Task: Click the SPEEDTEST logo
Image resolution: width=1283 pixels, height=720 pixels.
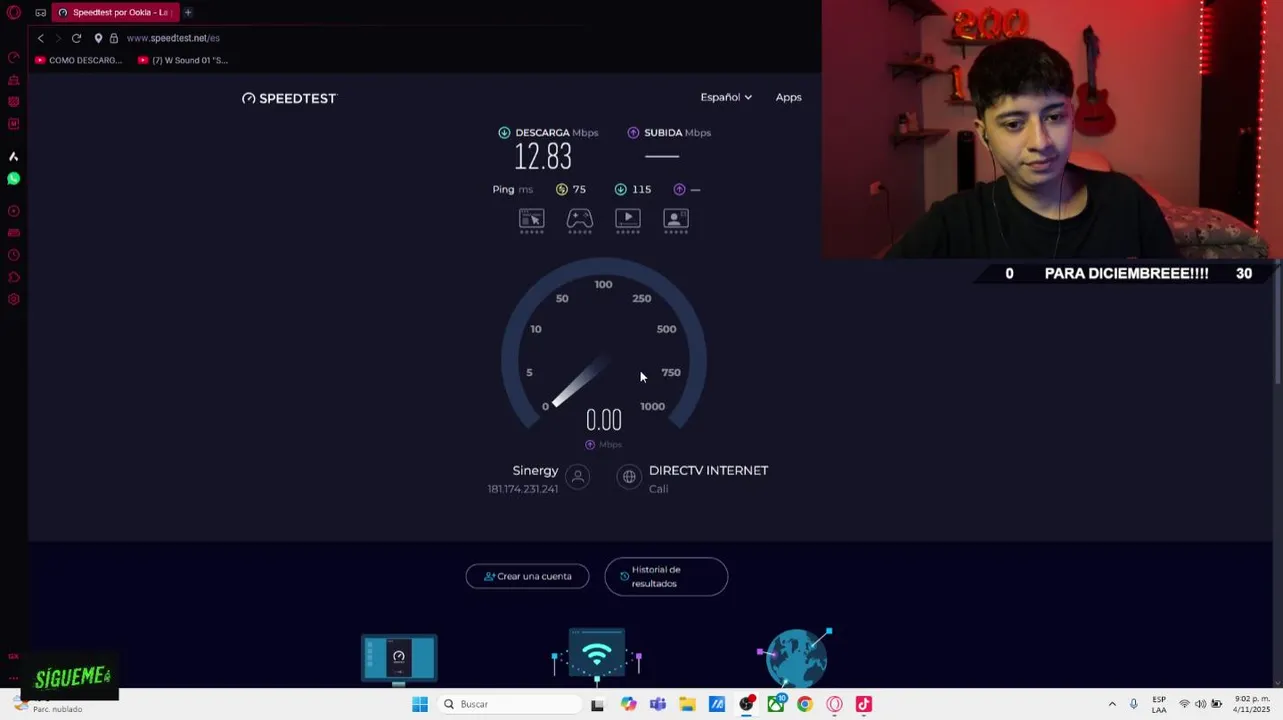Action: [290, 98]
